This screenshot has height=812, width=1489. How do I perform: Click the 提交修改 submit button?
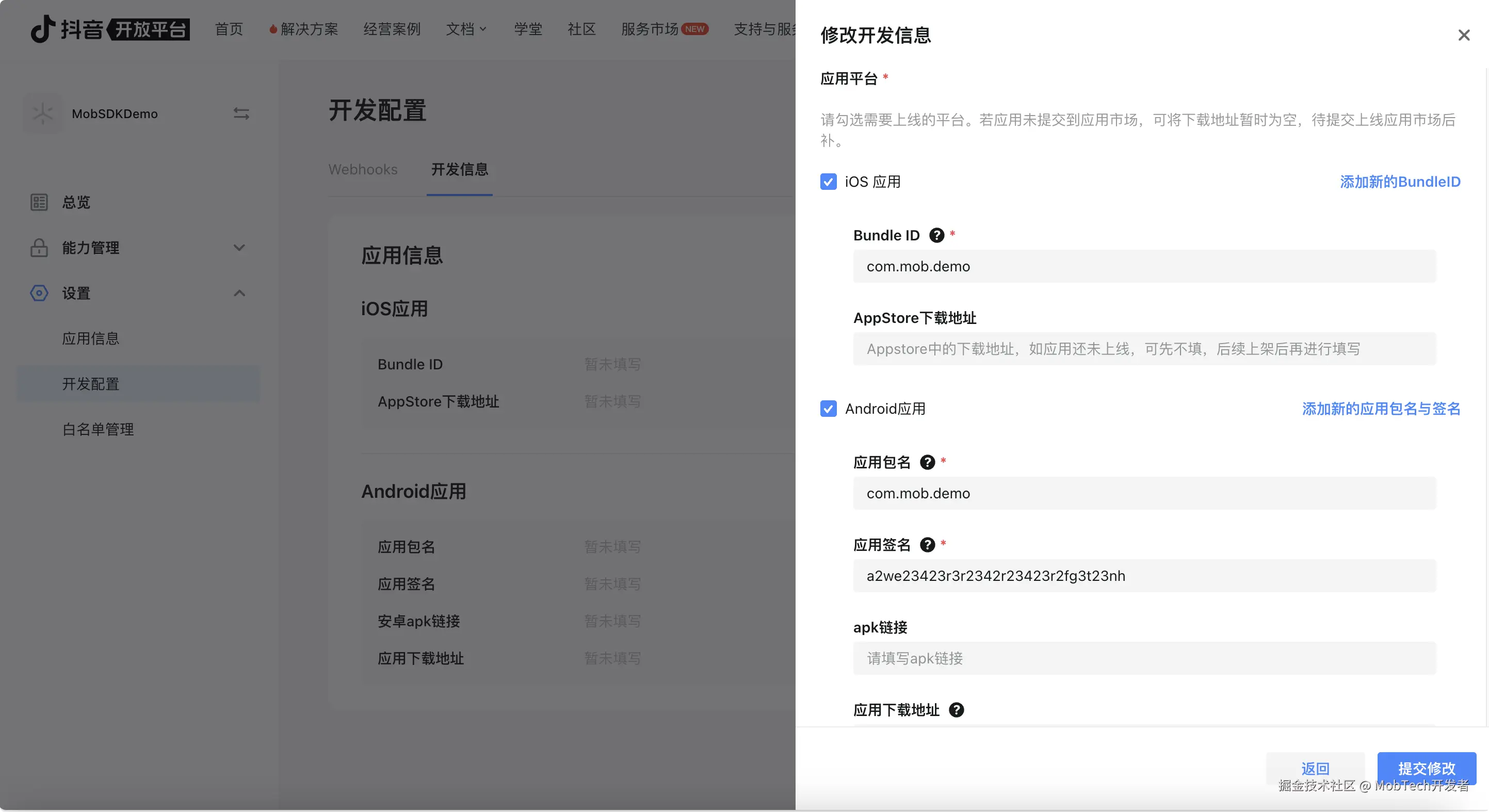(x=1426, y=768)
